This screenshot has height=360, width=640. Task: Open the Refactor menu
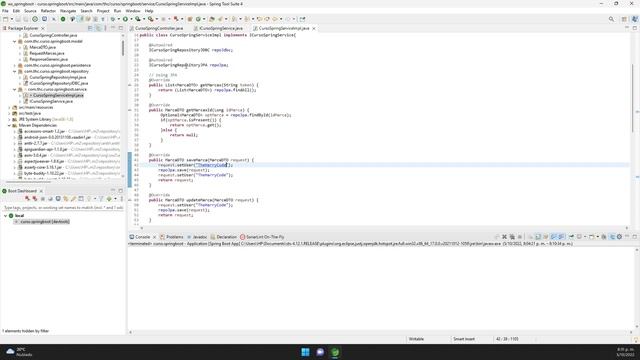(x=48, y=11)
